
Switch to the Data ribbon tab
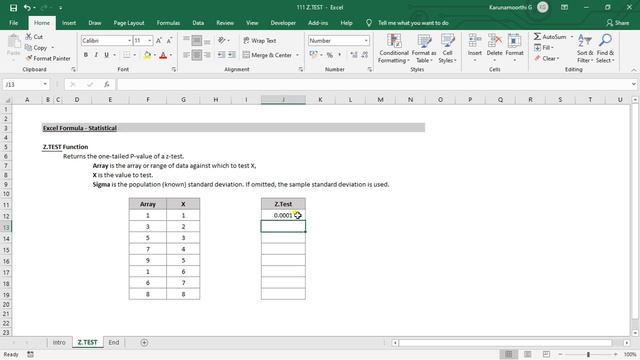(x=198, y=23)
